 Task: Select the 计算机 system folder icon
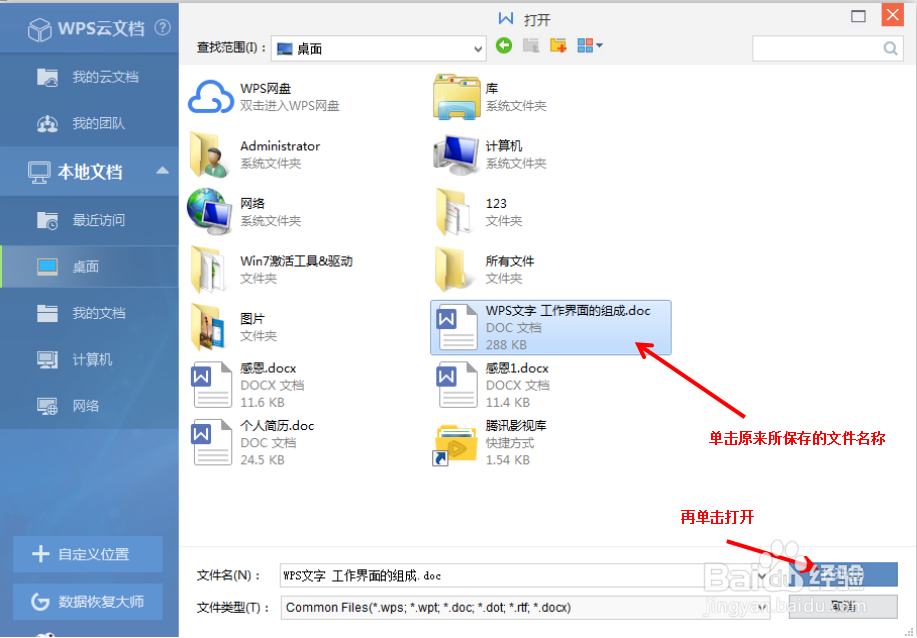click(456, 154)
